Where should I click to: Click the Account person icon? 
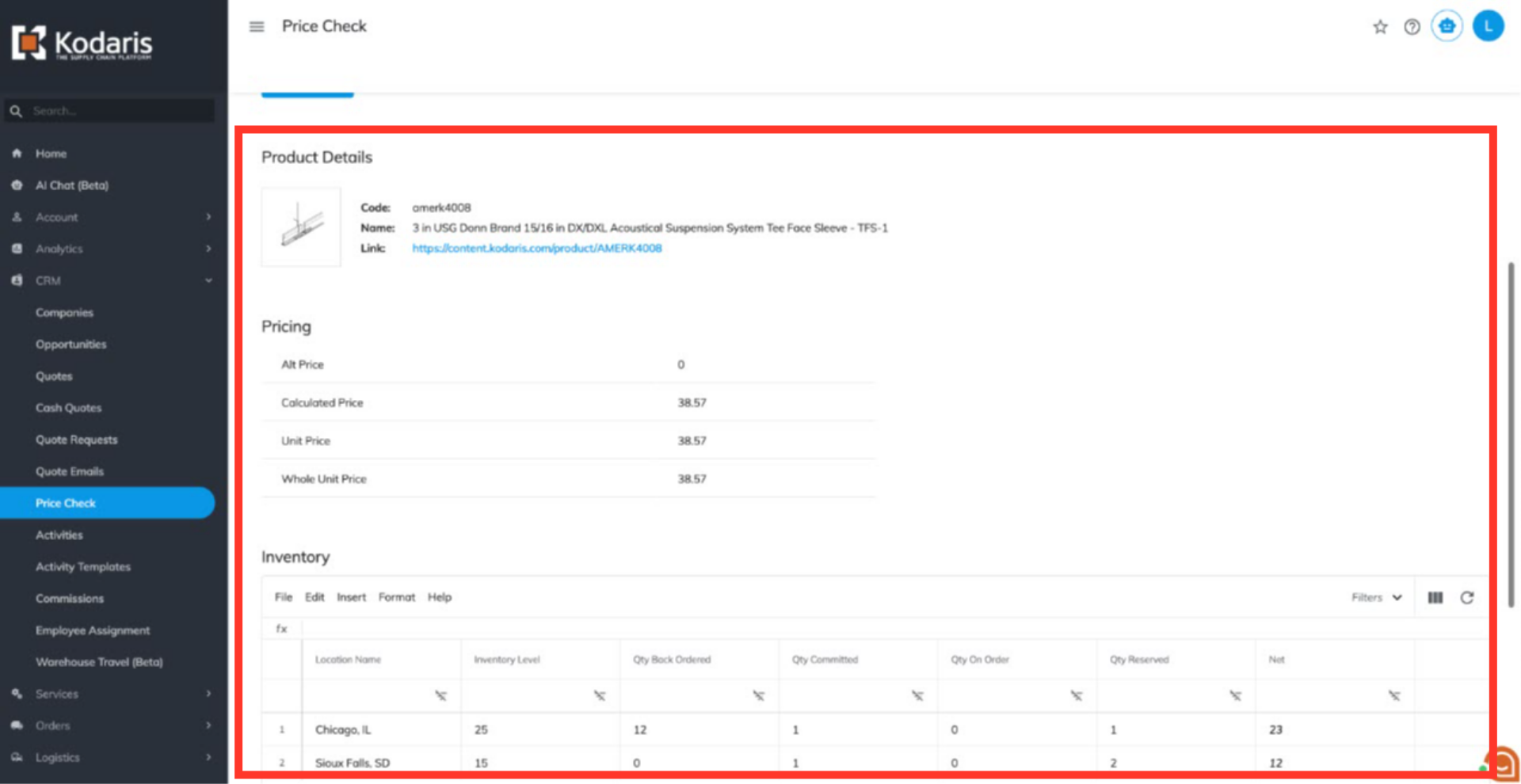[x=17, y=216]
